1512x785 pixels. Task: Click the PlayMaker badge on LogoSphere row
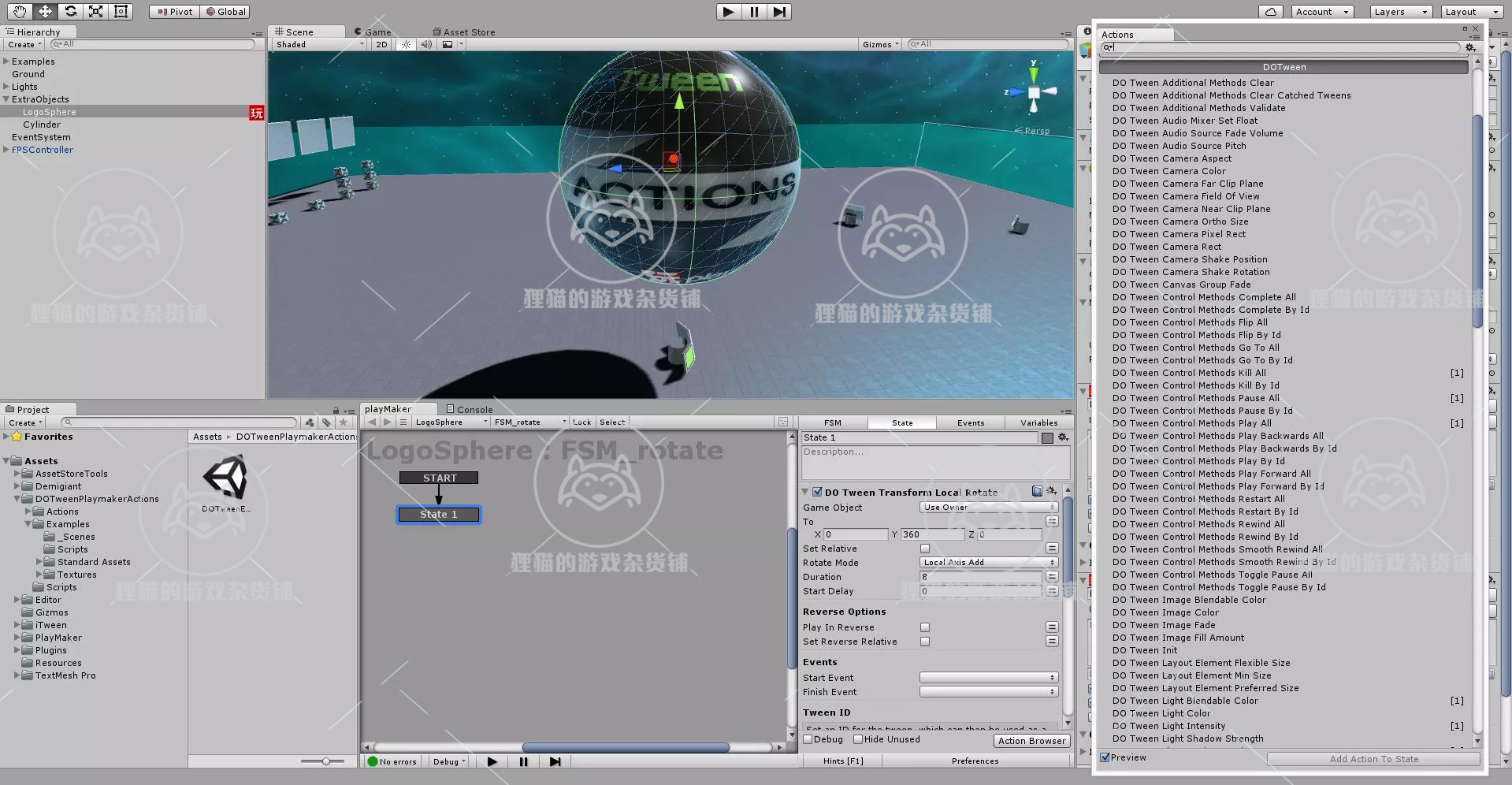coord(256,113)
